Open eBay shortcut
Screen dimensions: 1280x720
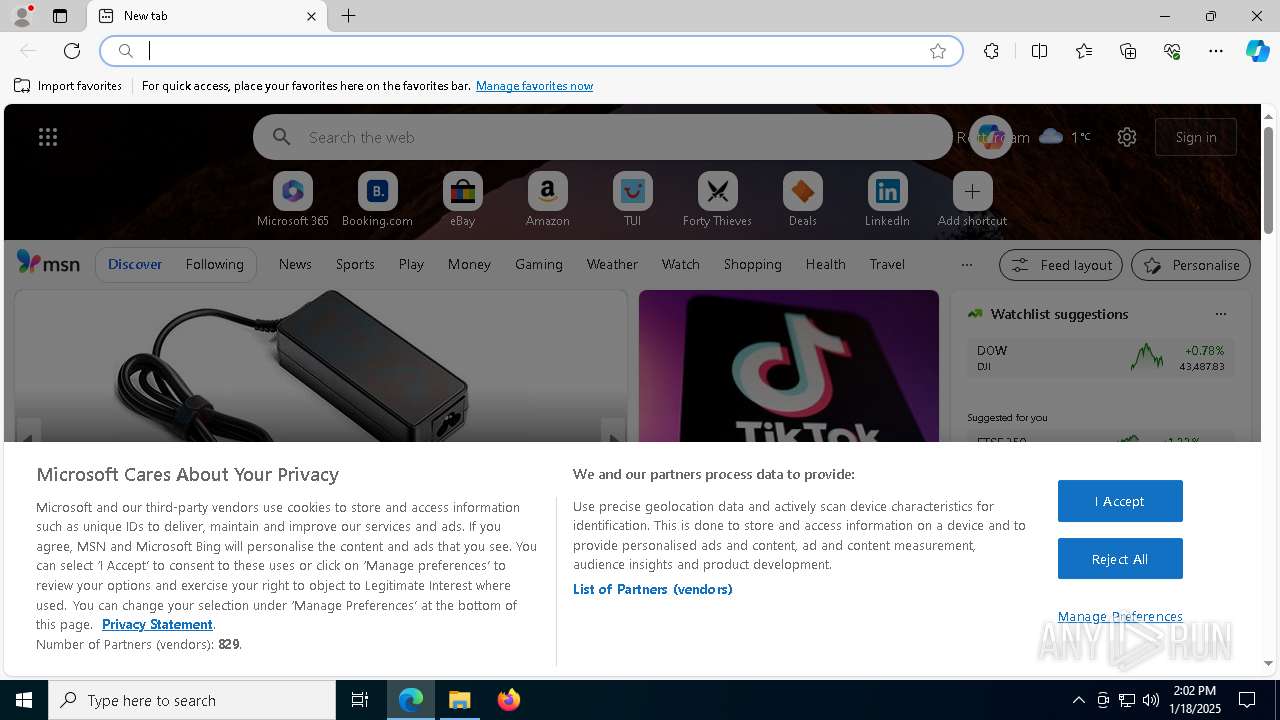click(x=462, y=200)
